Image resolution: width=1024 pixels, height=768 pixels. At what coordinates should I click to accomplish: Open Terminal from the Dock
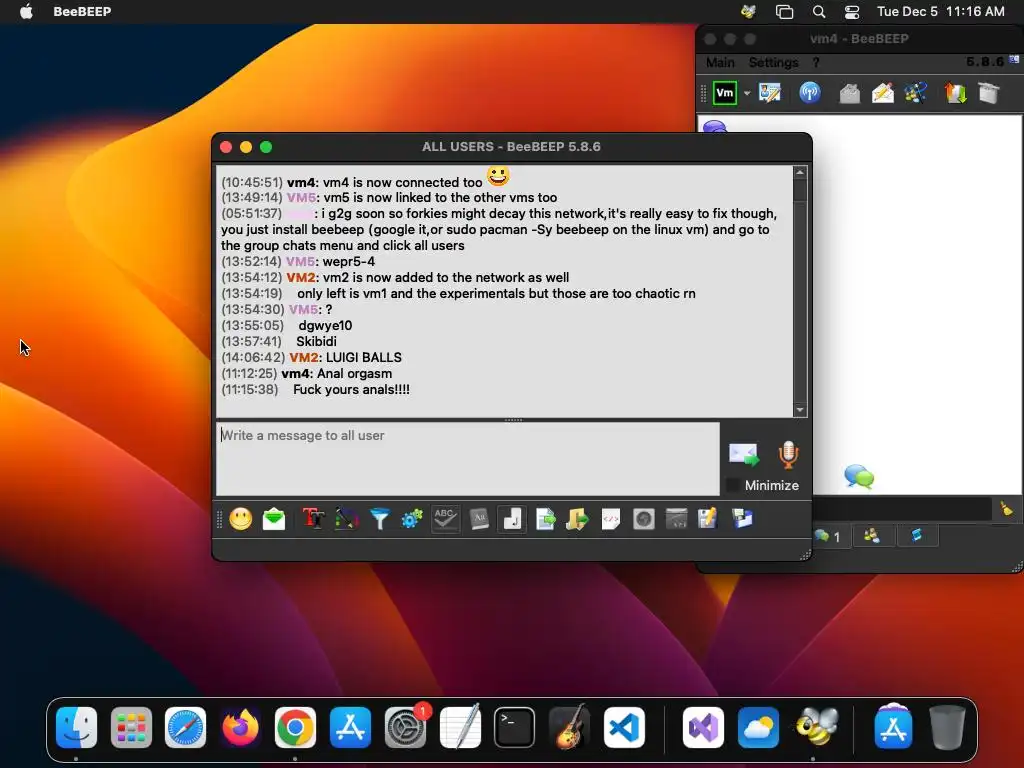point(514,727)
